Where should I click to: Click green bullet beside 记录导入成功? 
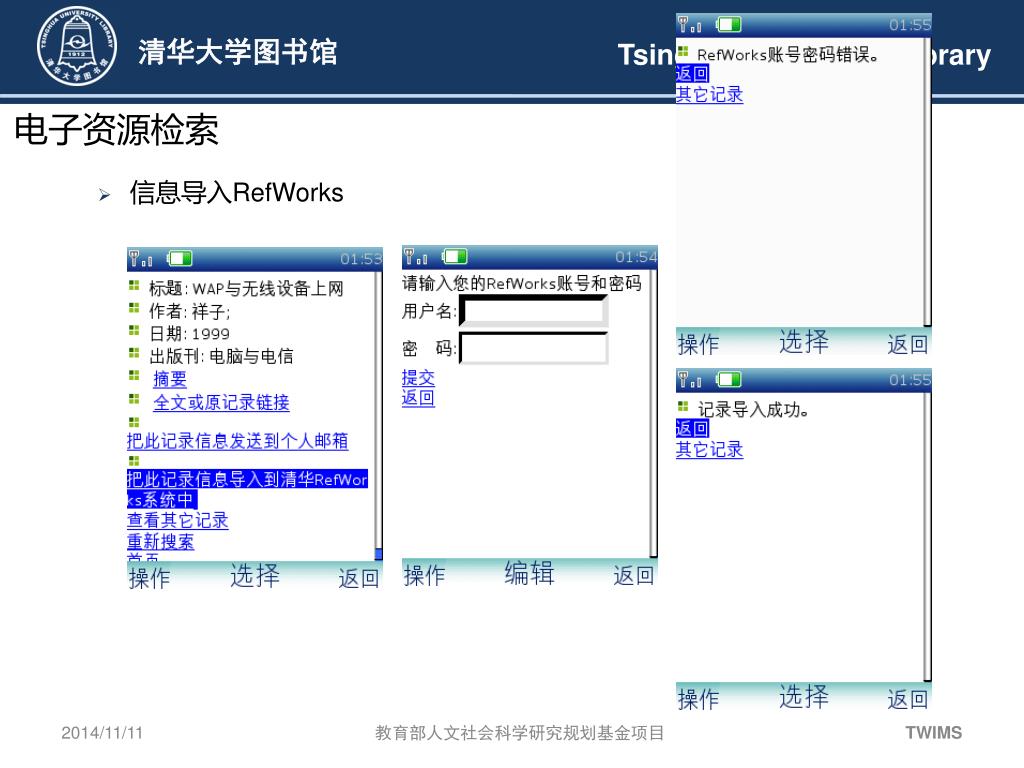pos(683,406)
